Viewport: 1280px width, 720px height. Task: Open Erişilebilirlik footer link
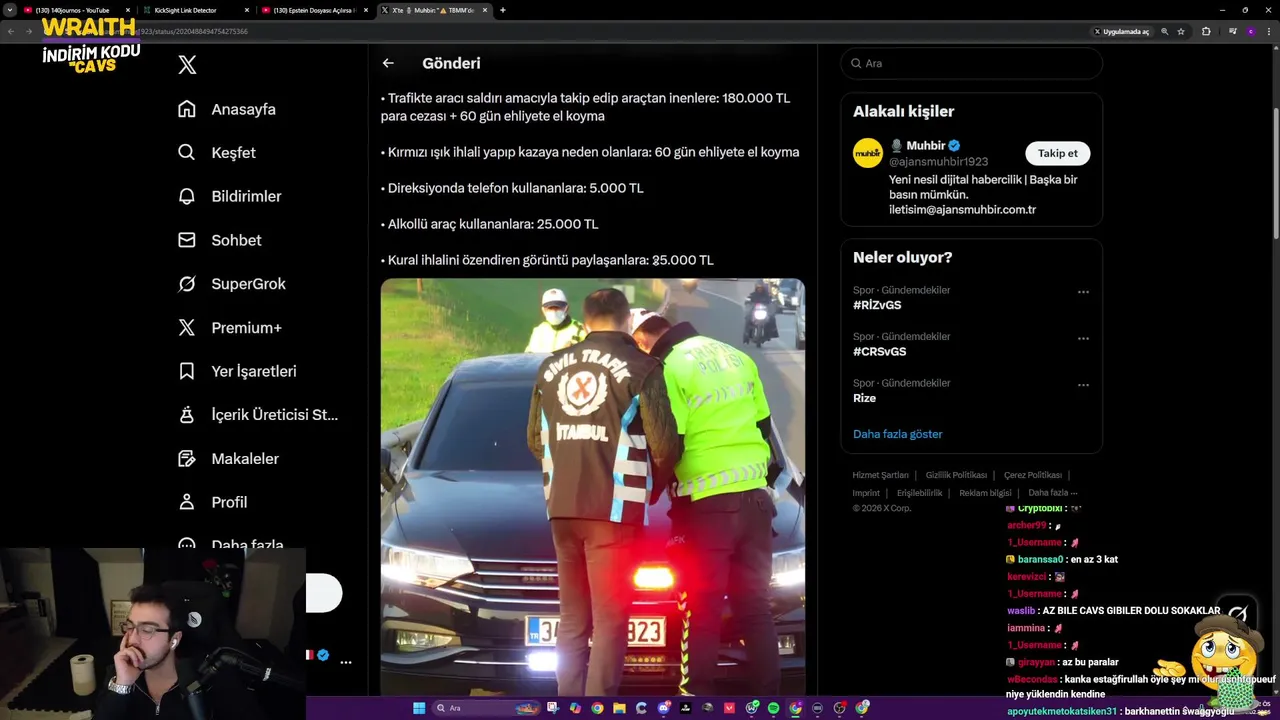pos(919,492)
